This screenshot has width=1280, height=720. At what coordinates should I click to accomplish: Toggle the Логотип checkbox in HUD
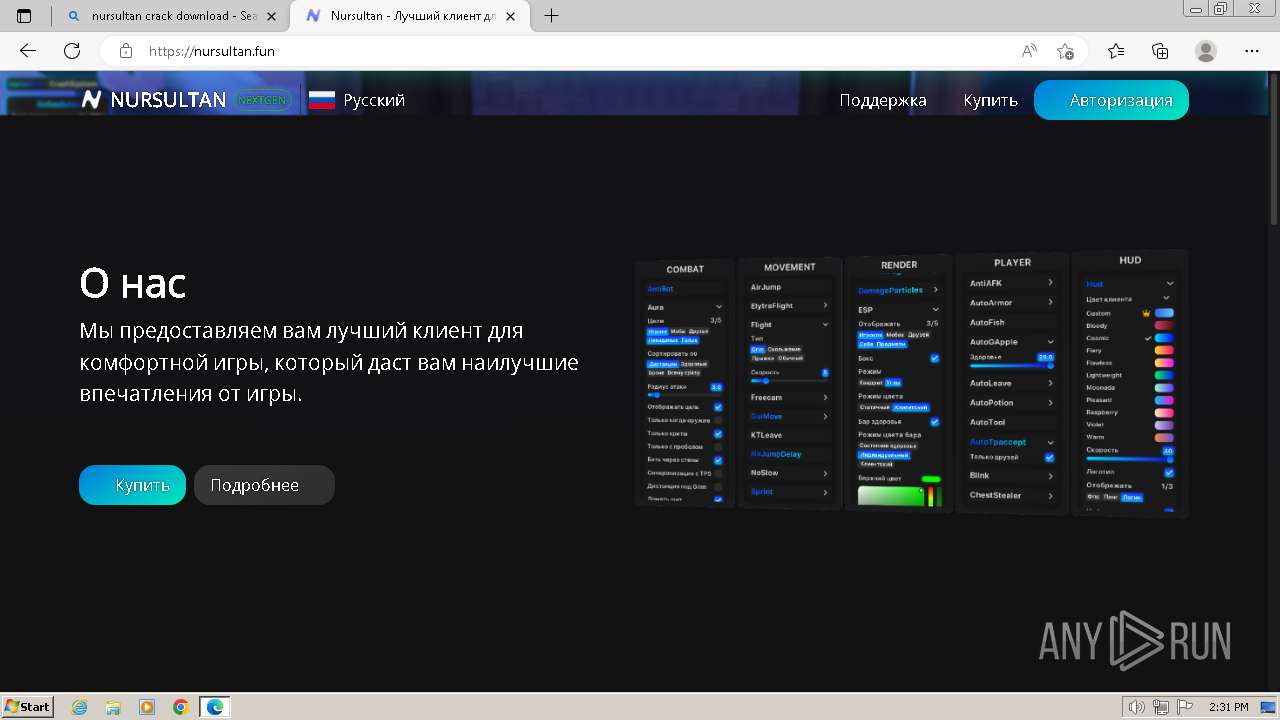(x=1169, y=472)
